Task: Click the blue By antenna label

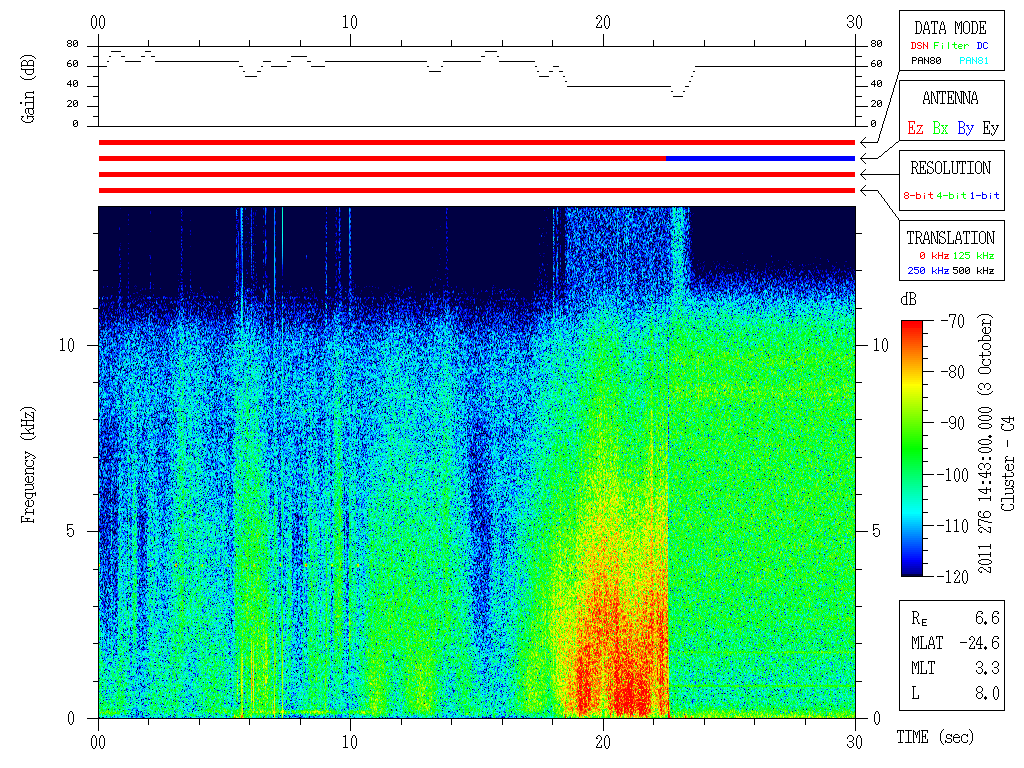Action: click(965, 128)
